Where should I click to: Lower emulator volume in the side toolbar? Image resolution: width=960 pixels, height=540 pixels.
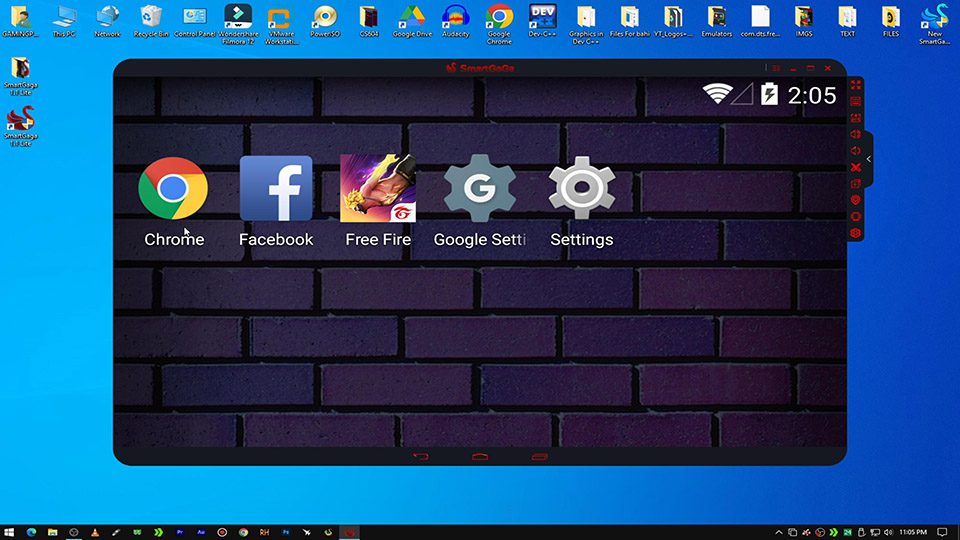856,151
